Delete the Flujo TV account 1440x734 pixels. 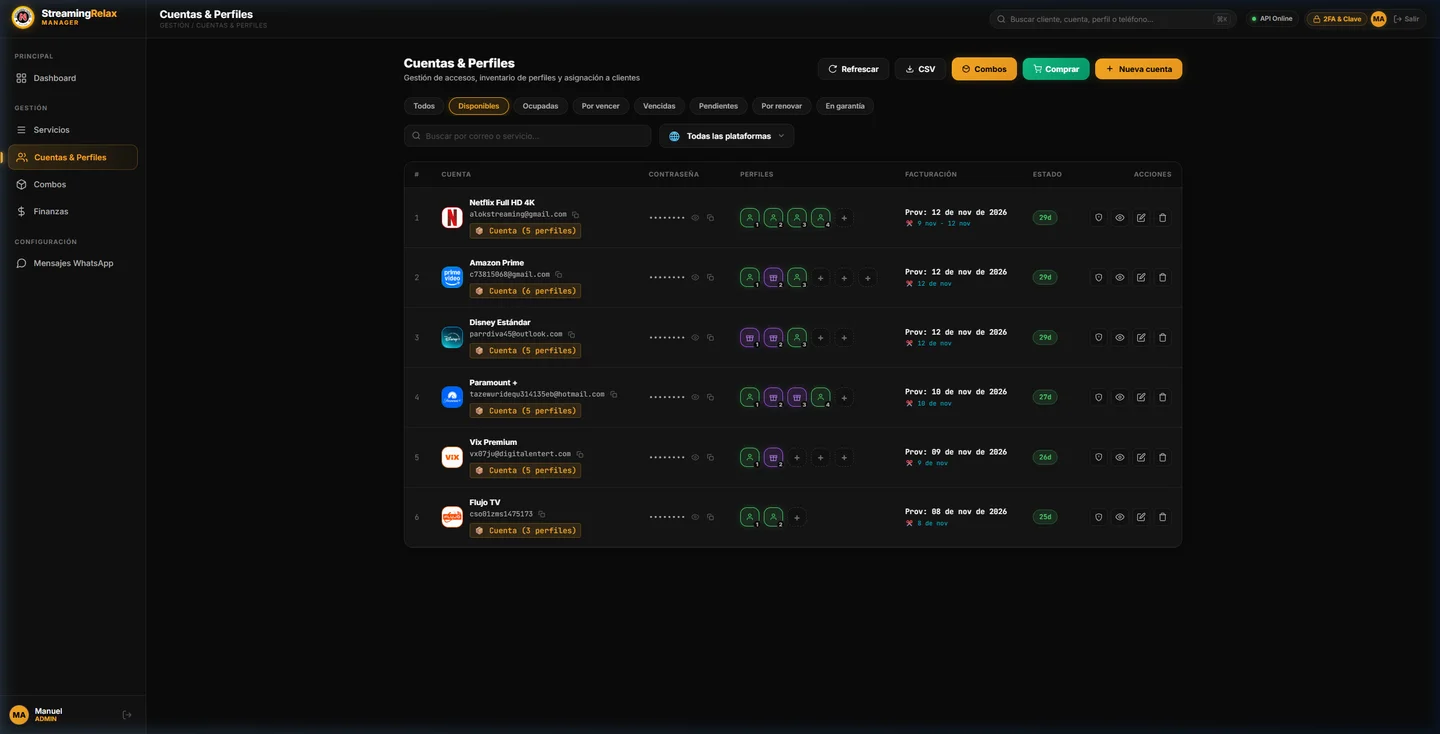(x=1162, y=518)
